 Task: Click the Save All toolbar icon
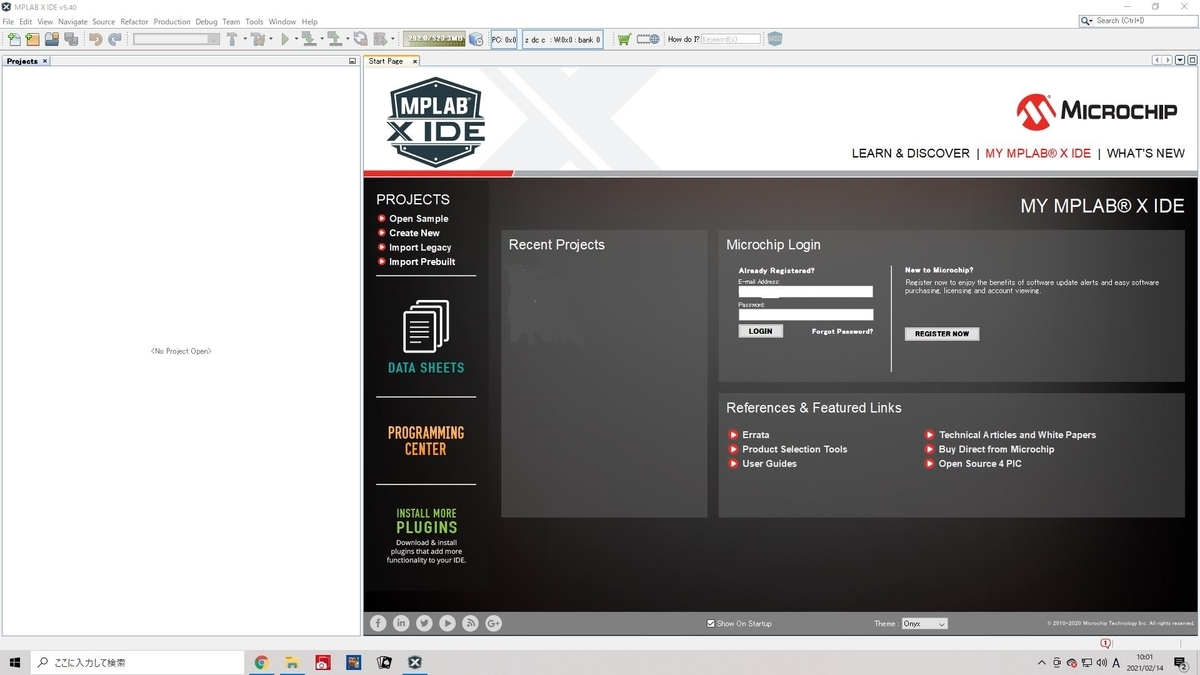[x=71, y=39]
